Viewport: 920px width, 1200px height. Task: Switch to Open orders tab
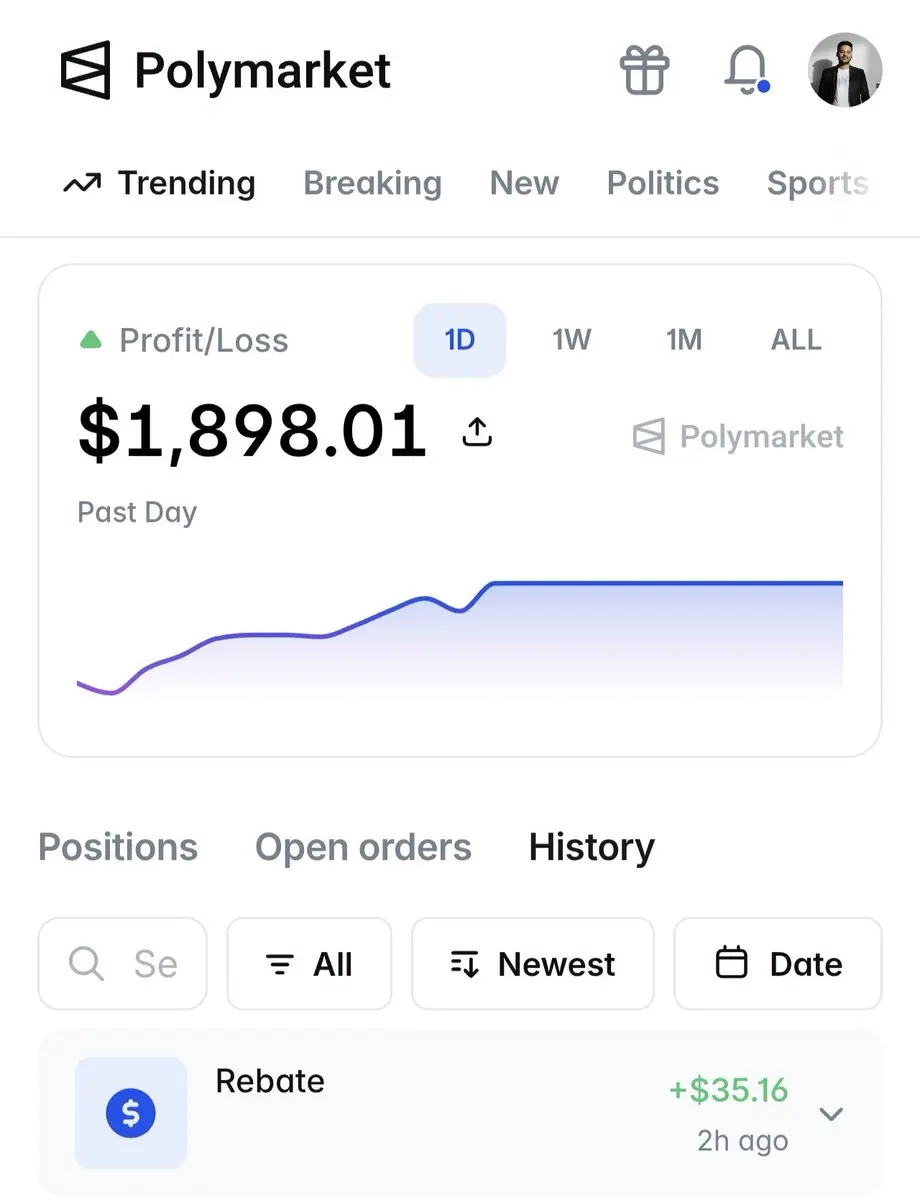click(x=363, y=847)
